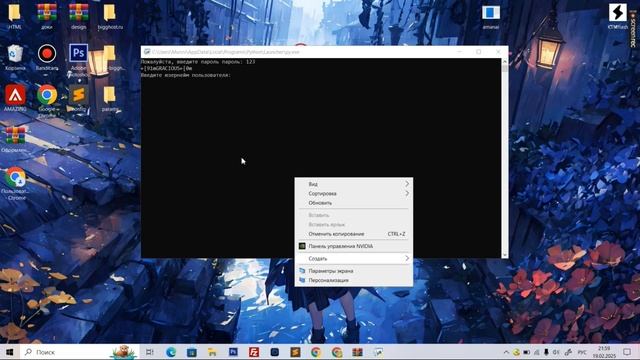
Task: Open Task View on the taskbar
Action: [150, 352]
